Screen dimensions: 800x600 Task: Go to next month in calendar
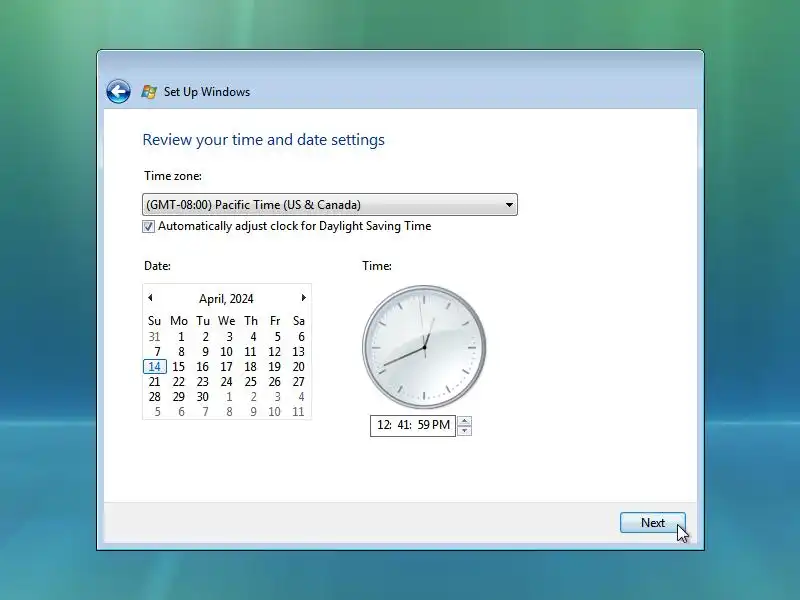point(304,297)
